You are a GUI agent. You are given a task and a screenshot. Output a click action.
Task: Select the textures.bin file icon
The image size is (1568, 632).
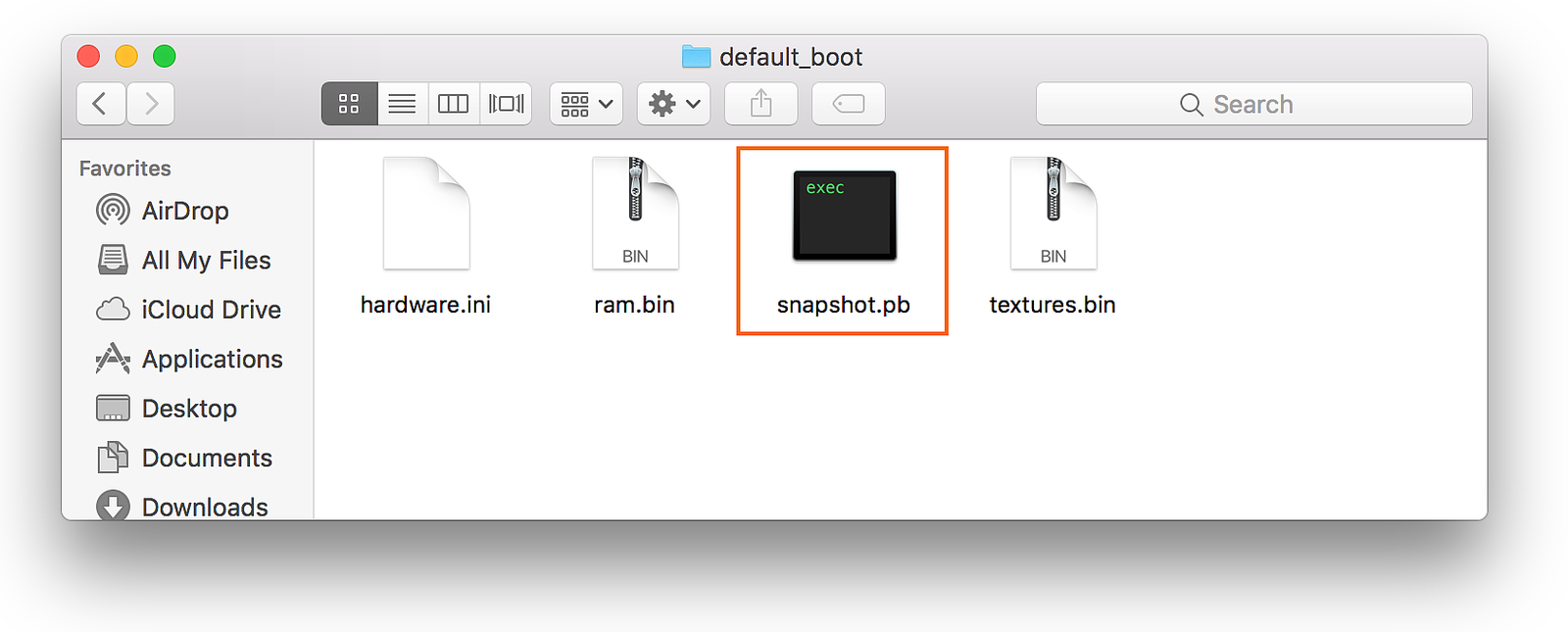coord(1053,215)
